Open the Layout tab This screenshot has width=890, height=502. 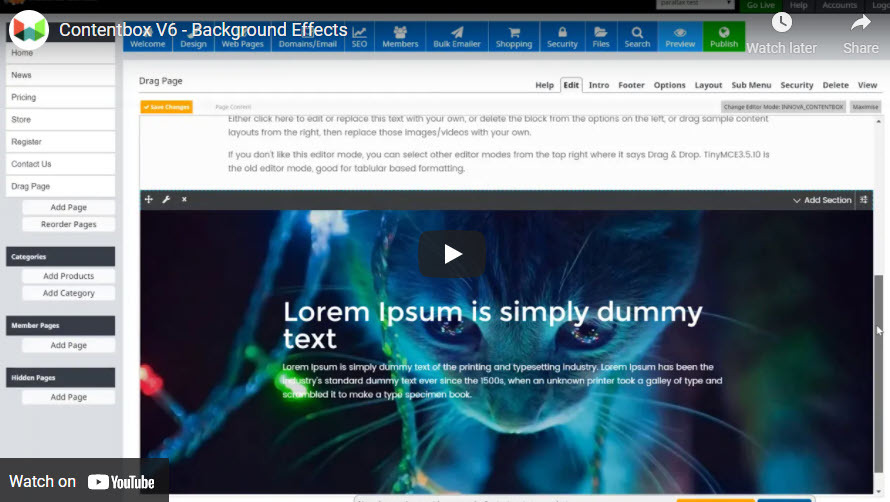pos(708,85)
